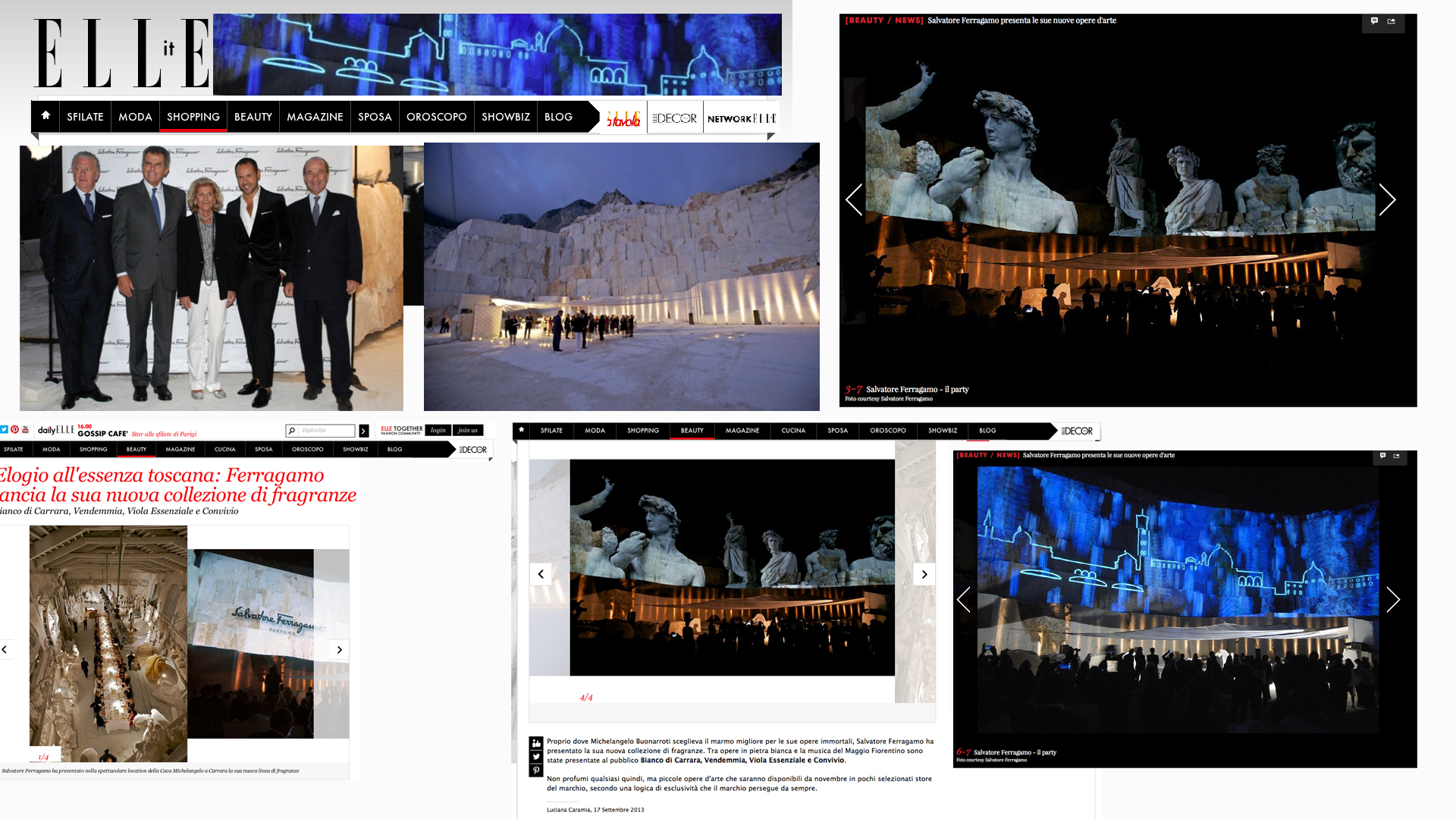Image resolution: width=1456 pixels, height=819 pixels.
Task: Share article via Twitter icon beside text
Action: click(x=536, y=757)
